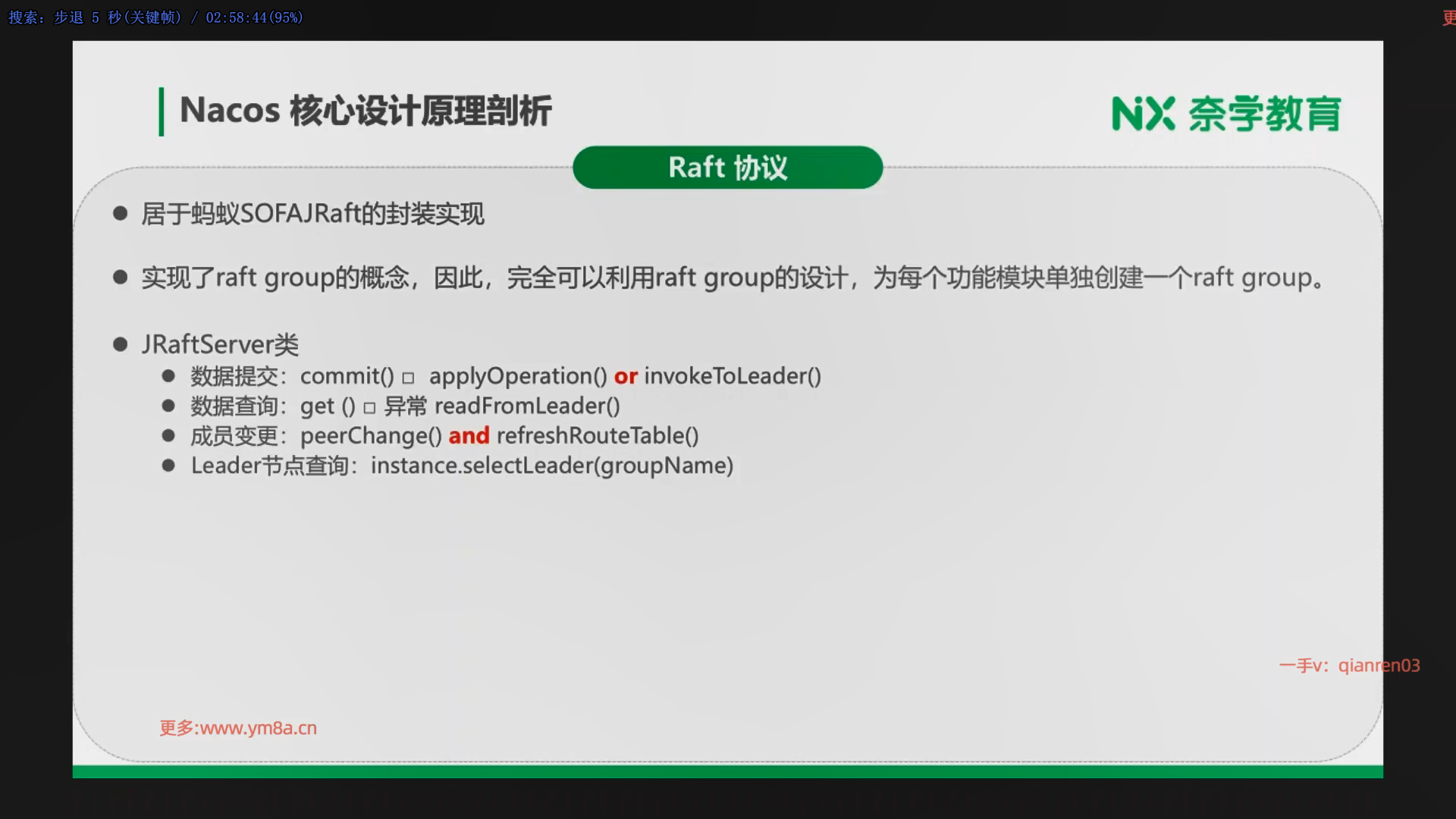Click the bullet before 数据提交
Image resolution: width=1456 pixels, height=819 pixels.
point(168,376)
